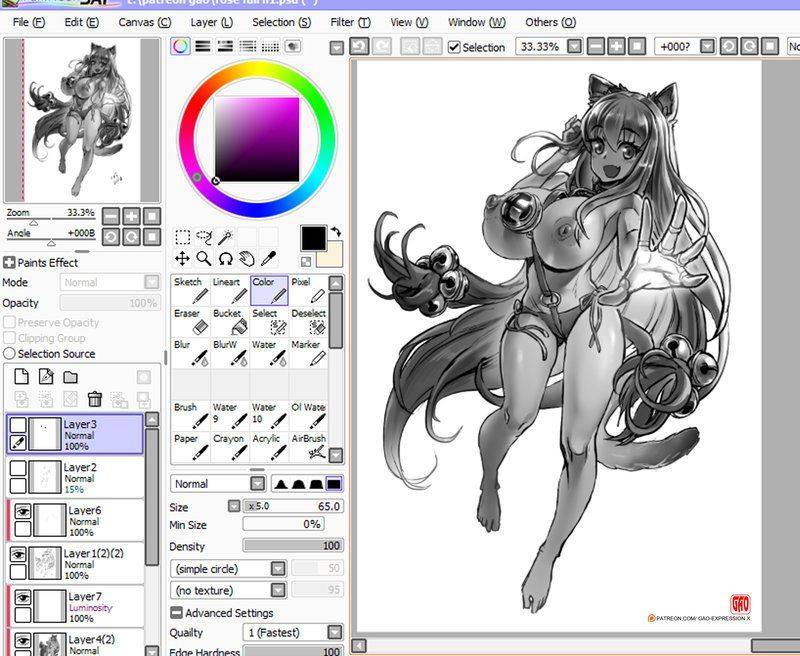This screenshot has height=656, width=800.
Task: Select Layer7 Luminosity layer row
Action: click(77, 607)
